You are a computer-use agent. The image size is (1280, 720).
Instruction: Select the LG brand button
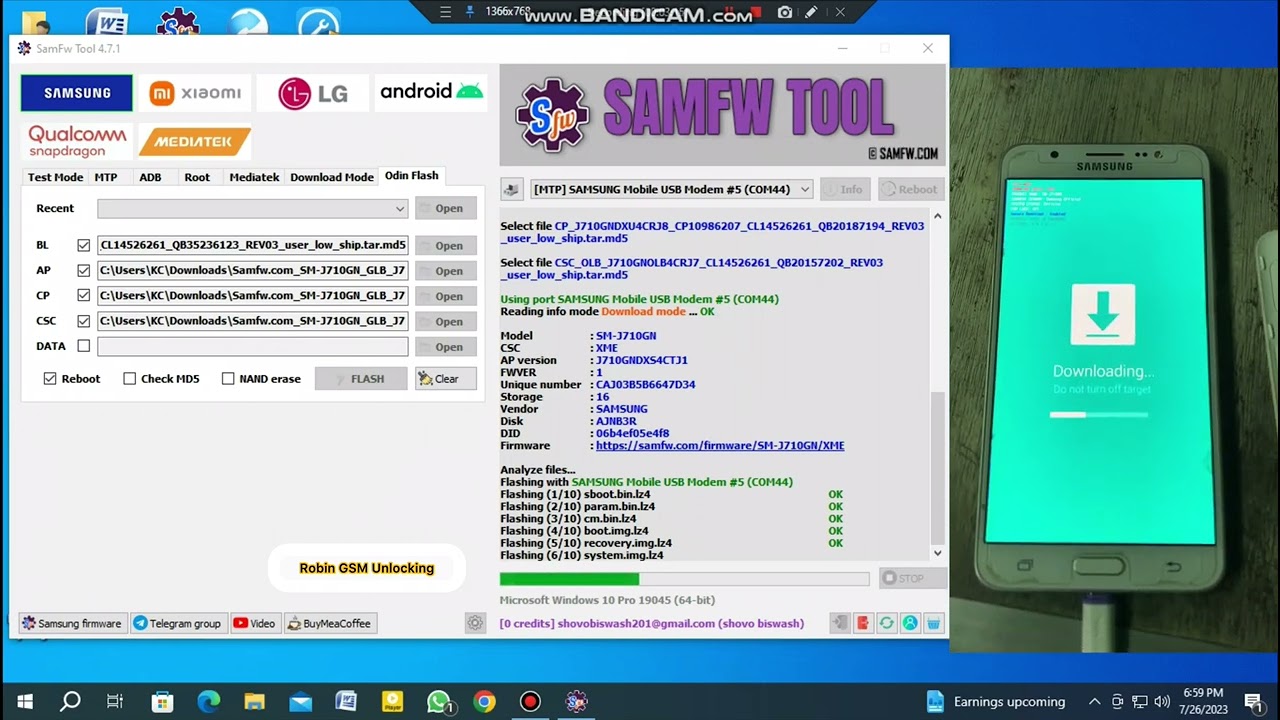(x=312, y=93)
